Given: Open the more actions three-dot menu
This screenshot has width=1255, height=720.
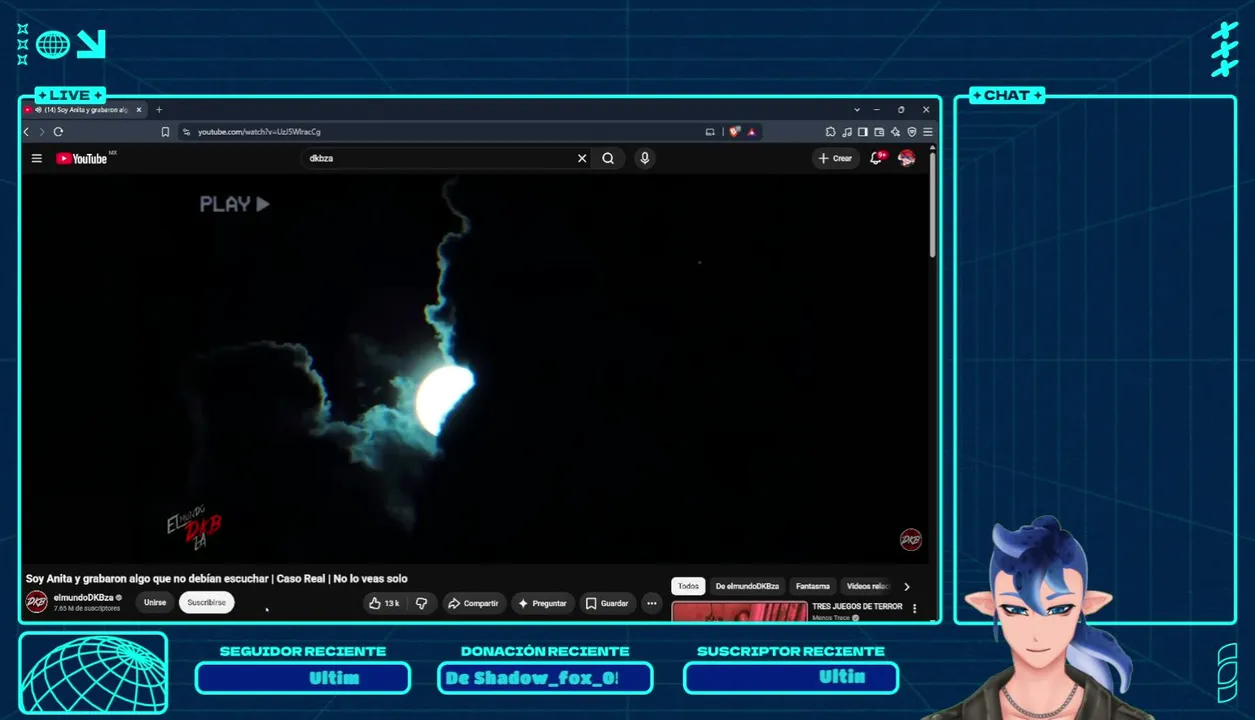Looking at the screenshot, I should (652, 603).
